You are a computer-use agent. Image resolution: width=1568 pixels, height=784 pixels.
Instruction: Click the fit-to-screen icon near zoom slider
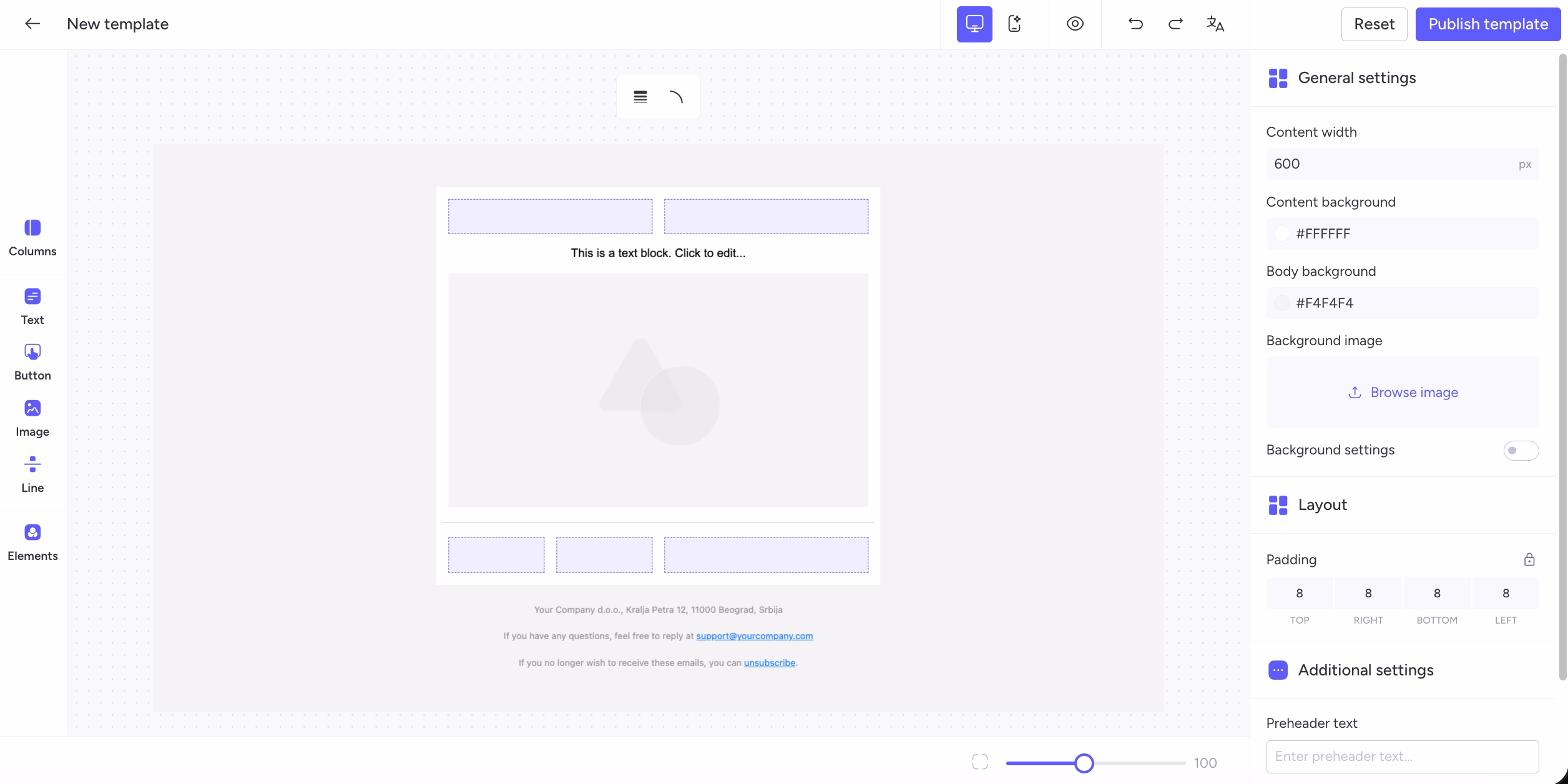pos(980,762)
